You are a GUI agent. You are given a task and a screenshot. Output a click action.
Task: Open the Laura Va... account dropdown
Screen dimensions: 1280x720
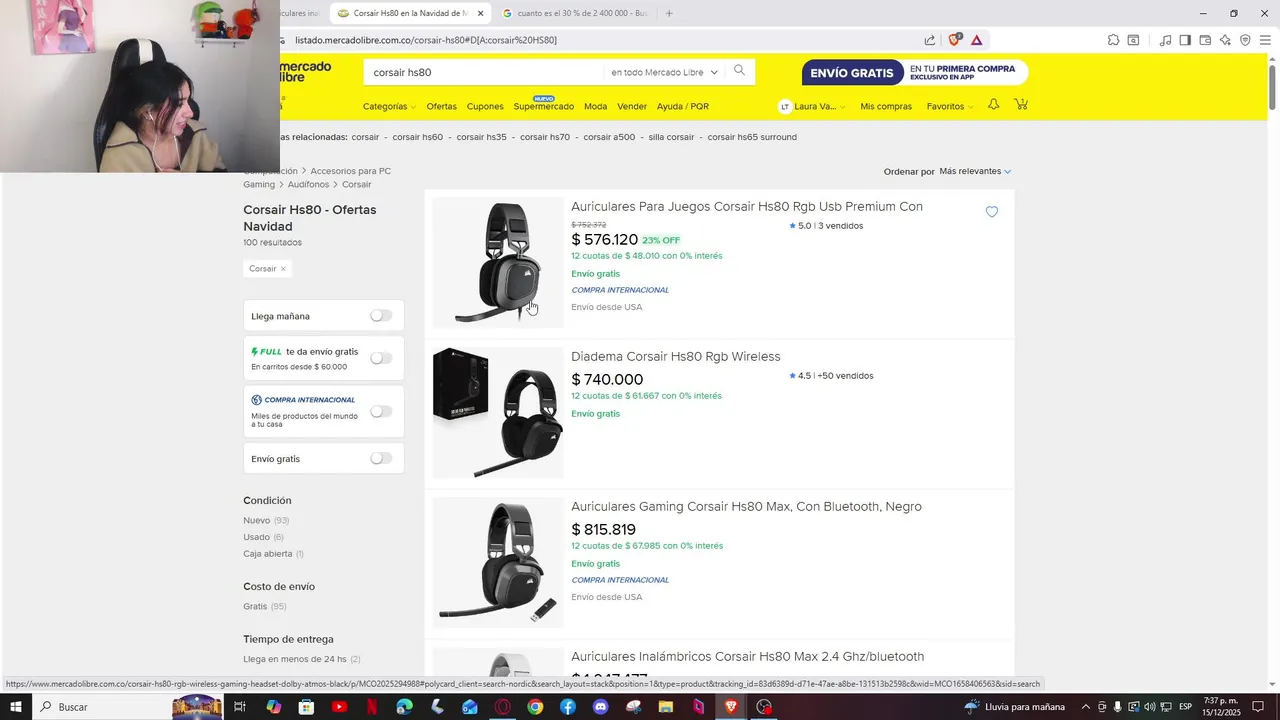tap(813, 106)
